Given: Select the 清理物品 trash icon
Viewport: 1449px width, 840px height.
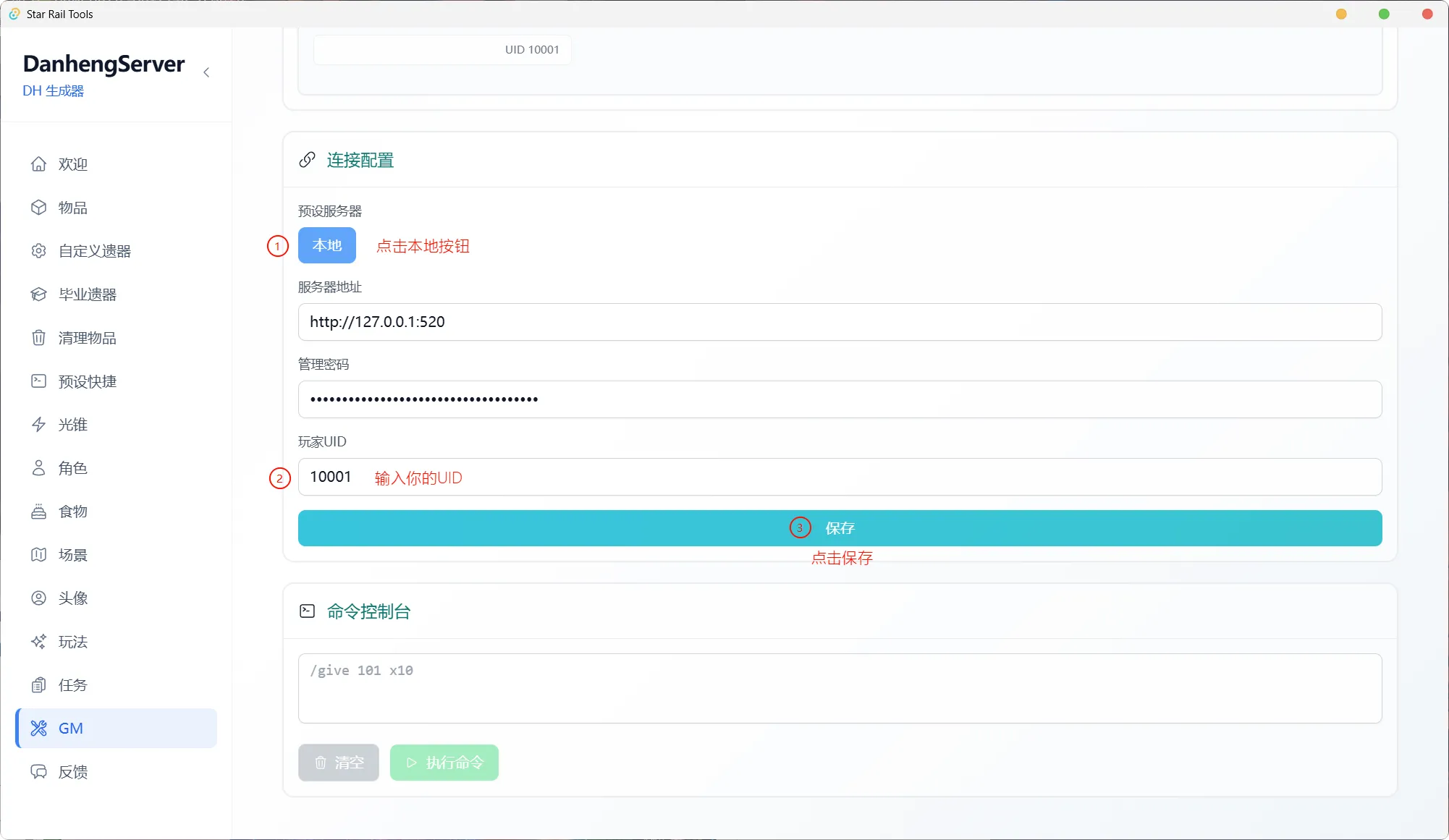Looking at the screenshot, I should pos(39,337).
